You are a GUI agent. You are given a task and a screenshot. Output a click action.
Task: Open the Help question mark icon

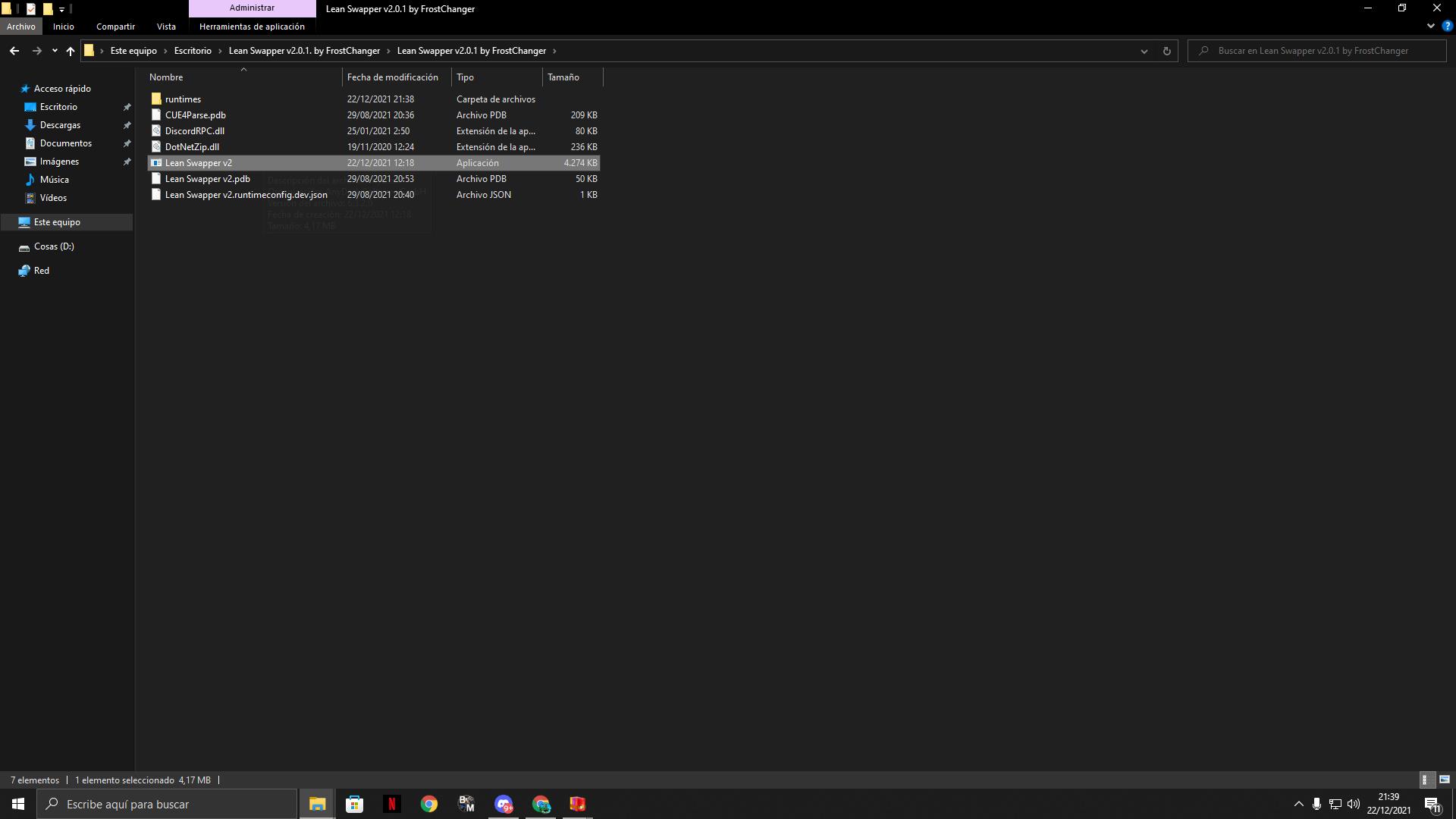click(x=1447, y=26)
